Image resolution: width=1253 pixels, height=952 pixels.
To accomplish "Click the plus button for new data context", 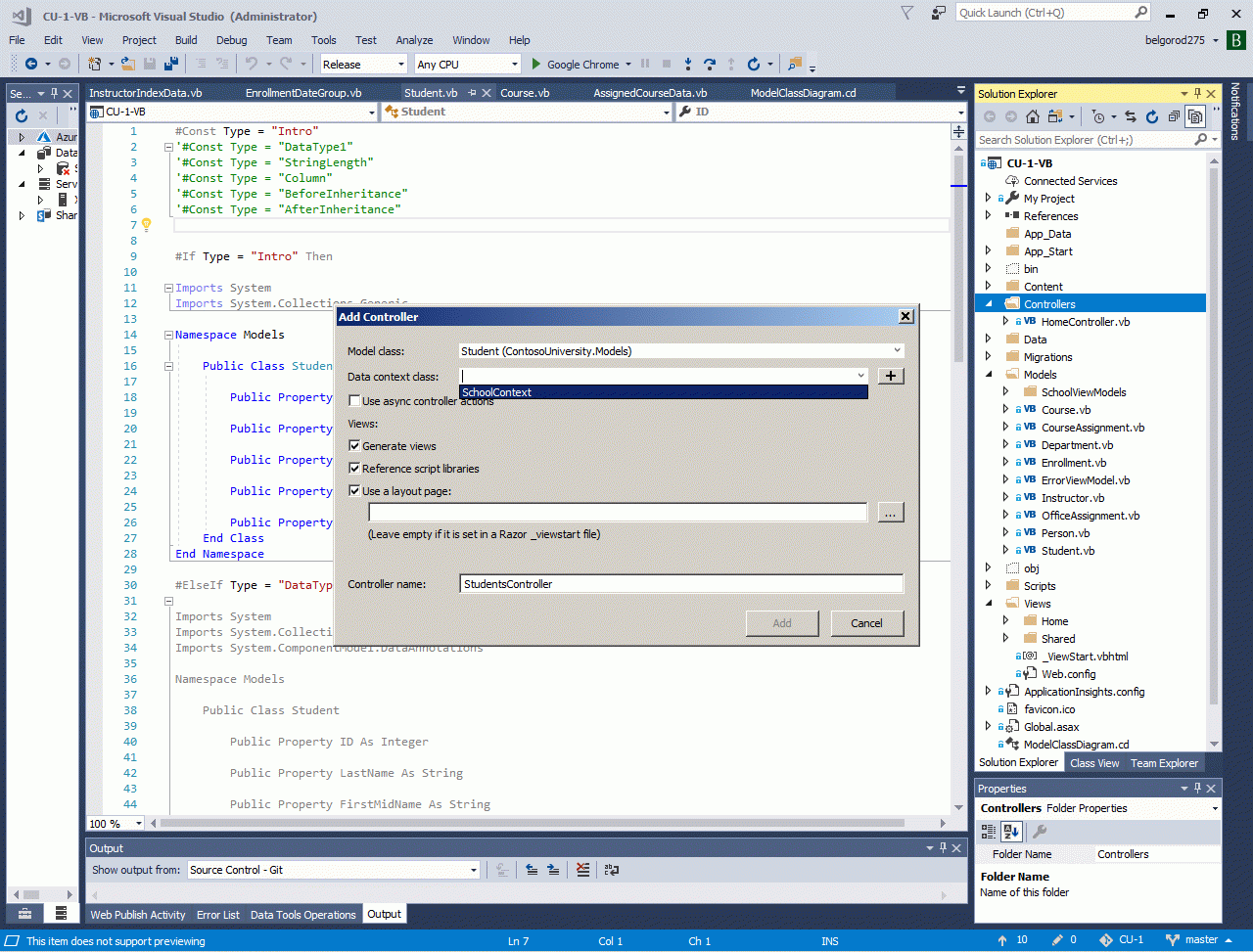I will pos(890,377).
